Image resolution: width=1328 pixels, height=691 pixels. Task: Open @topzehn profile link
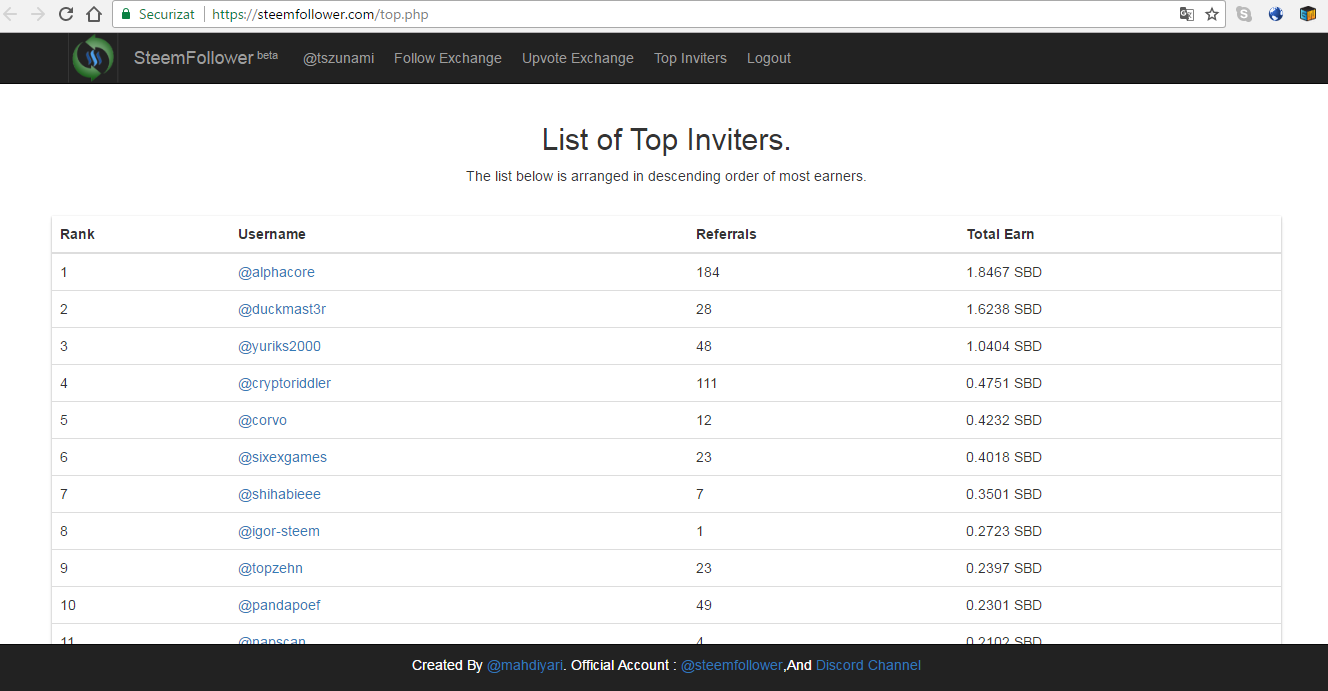coord(270,568)
